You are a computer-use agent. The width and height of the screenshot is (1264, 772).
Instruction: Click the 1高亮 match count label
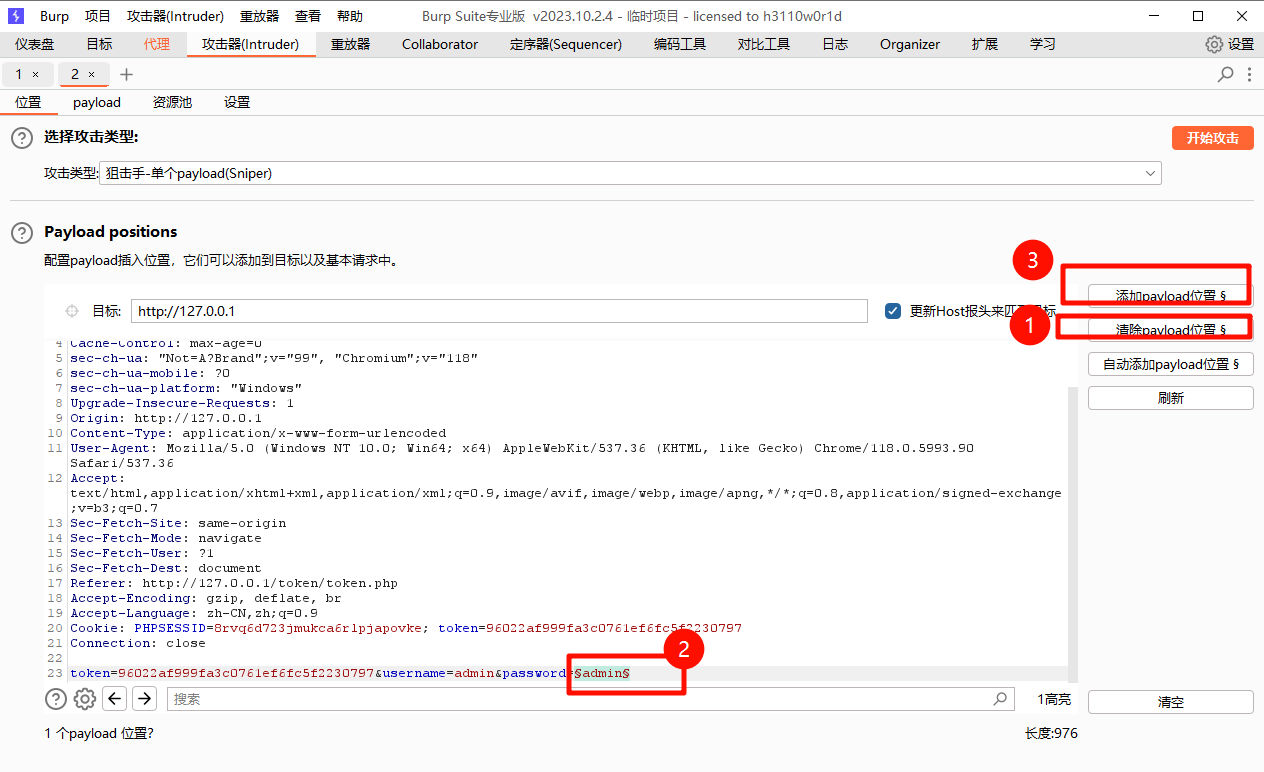point(1054,699)
